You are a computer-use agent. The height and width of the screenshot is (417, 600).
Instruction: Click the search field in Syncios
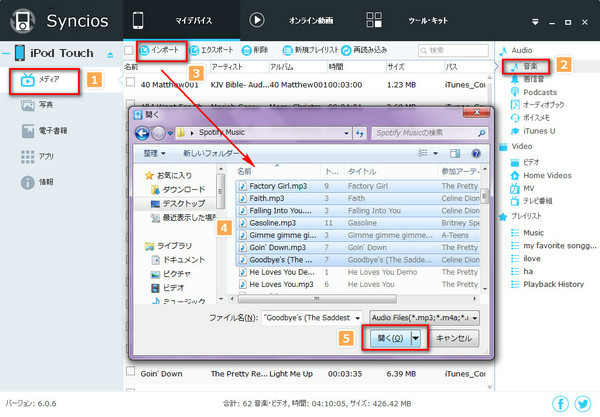(453, 50)
